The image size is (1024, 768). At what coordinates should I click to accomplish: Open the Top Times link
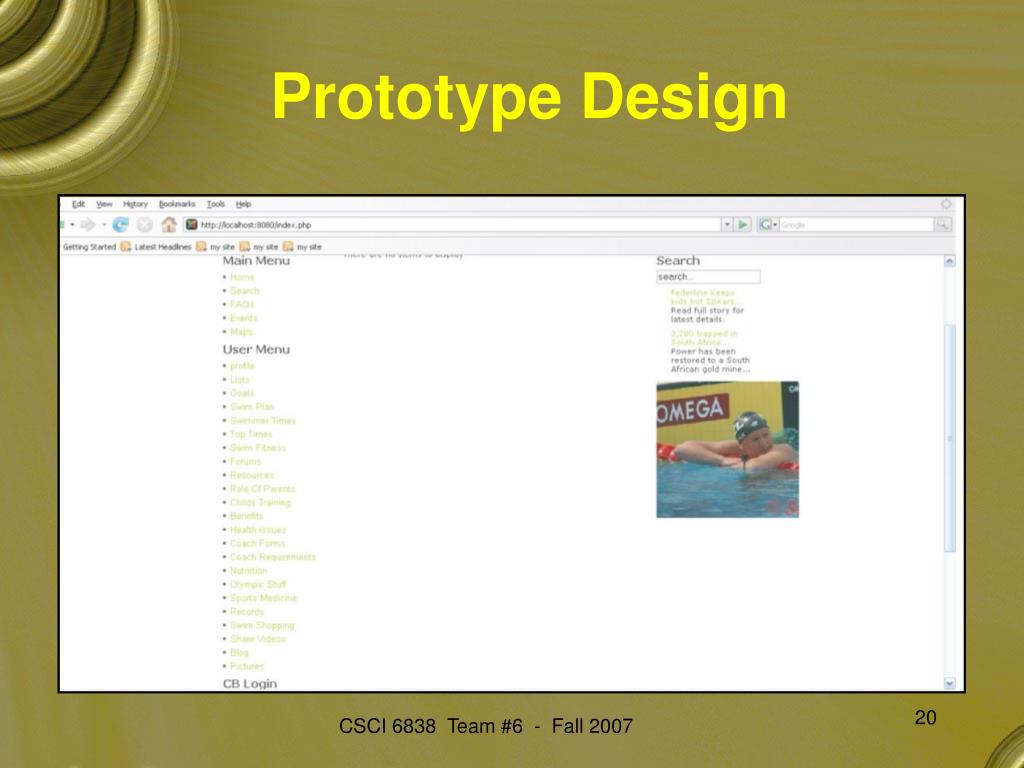coord(251,434)
